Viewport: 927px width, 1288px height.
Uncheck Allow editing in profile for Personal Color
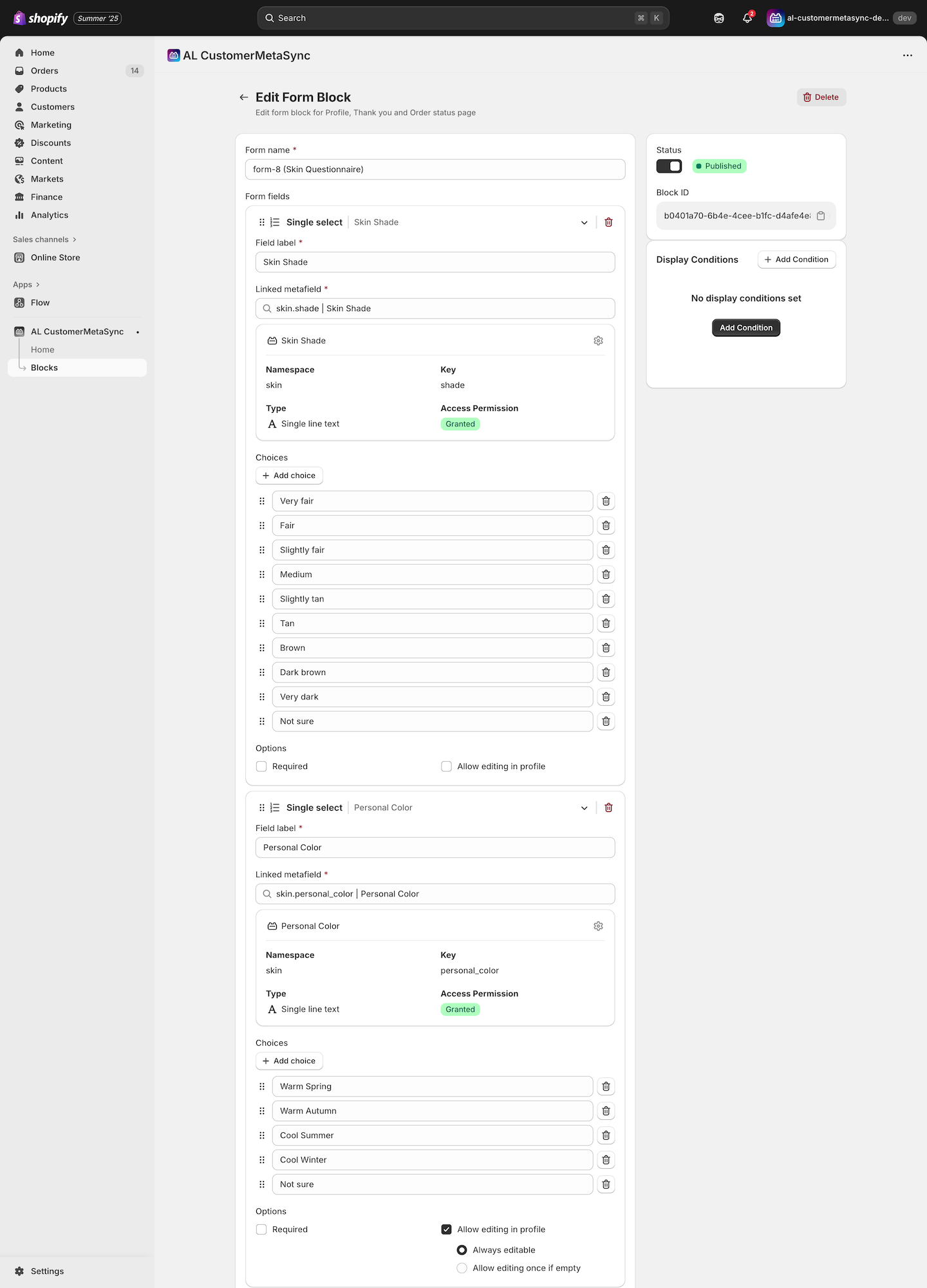pos(446,1229)
